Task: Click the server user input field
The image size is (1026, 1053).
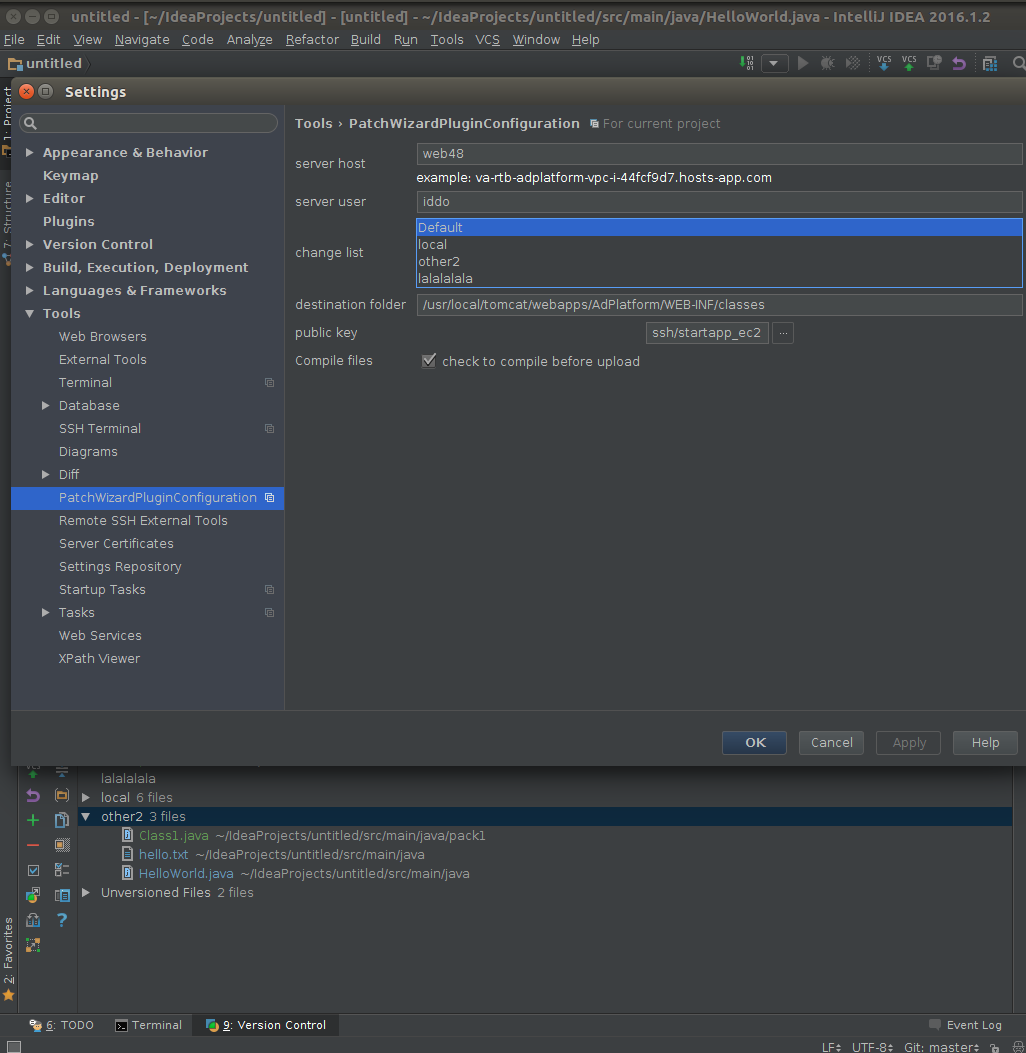Action: click(719, 201)
